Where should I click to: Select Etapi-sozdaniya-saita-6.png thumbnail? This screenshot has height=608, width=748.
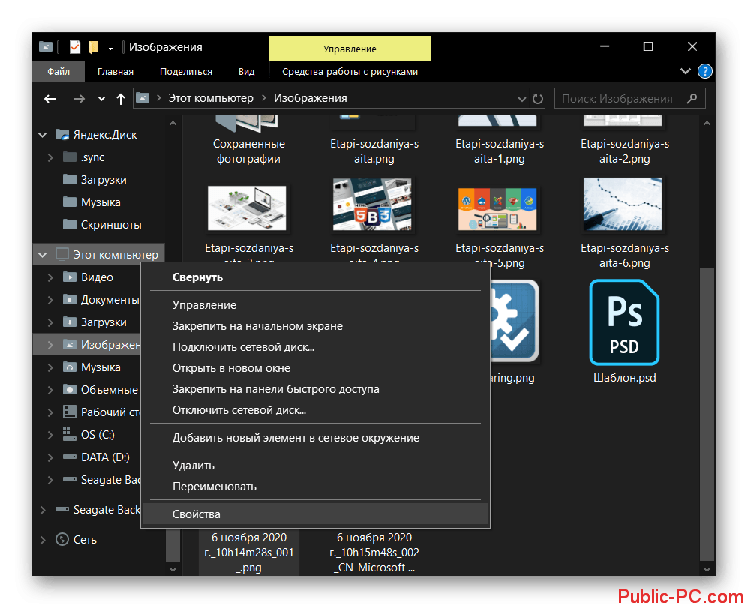click(623, 205)
